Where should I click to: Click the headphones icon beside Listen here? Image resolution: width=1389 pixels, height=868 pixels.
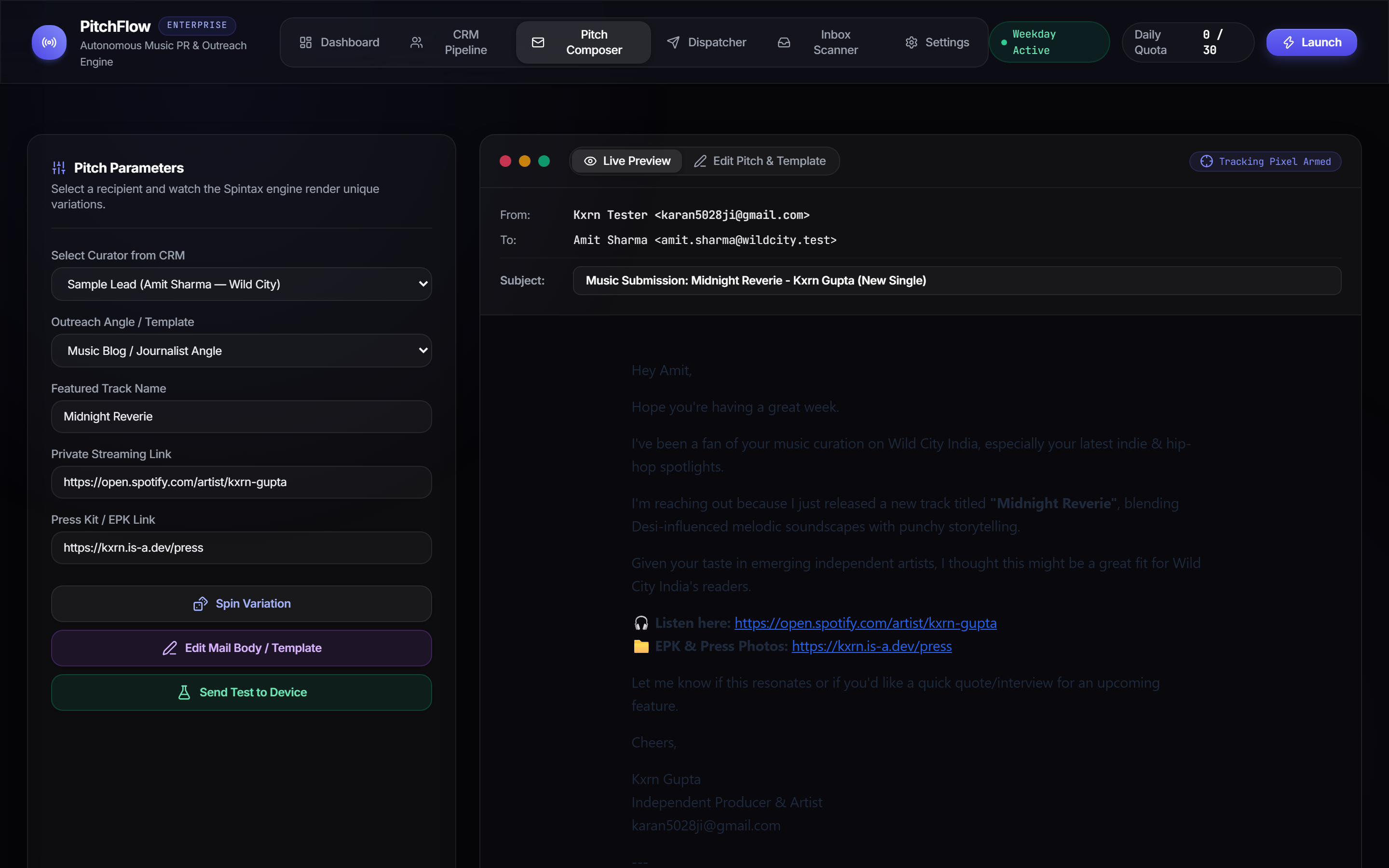tap(641, 623)
